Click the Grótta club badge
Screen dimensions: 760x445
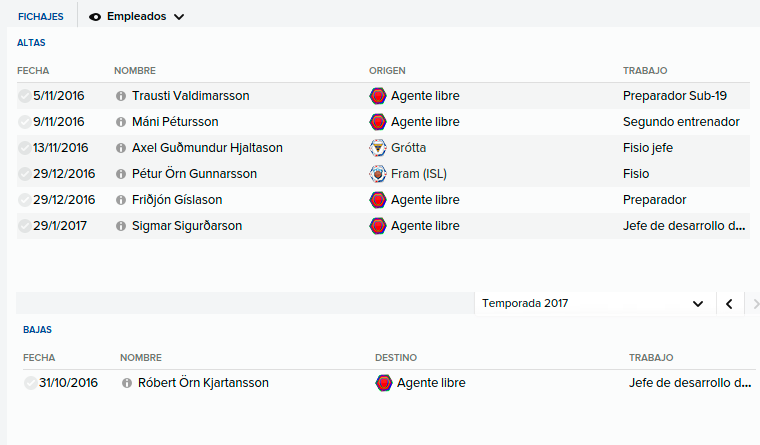click(x=378, y=148)
